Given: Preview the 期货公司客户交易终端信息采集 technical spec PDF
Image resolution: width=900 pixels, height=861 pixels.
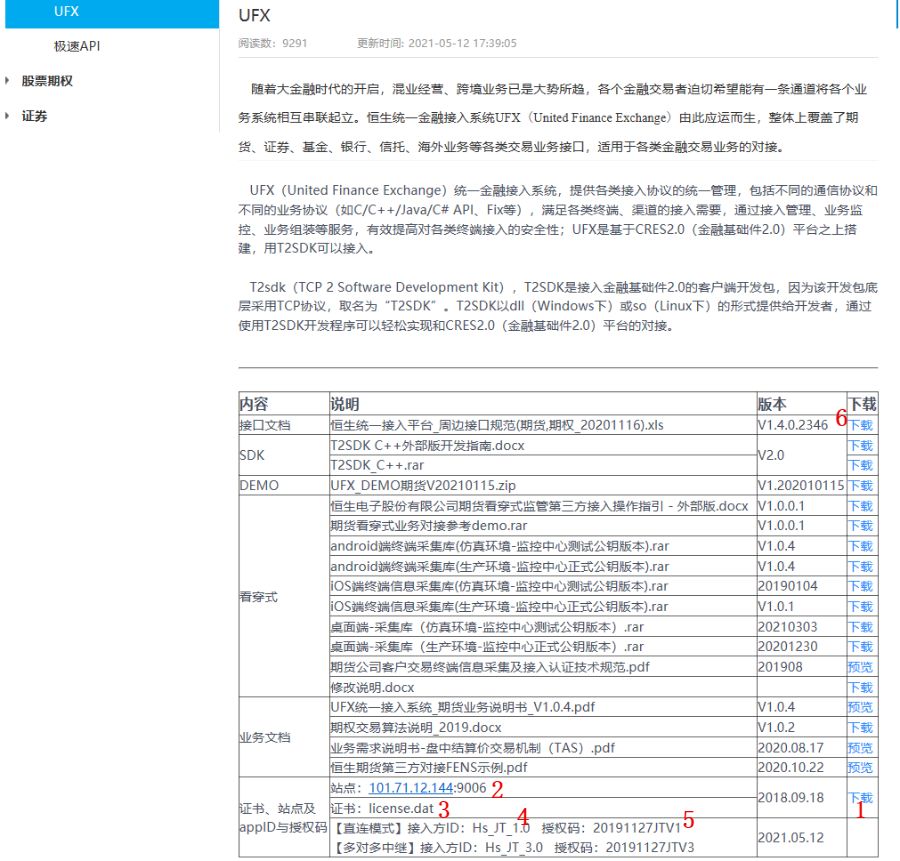Looking at the screenshot, I should (x=860, y=668).
